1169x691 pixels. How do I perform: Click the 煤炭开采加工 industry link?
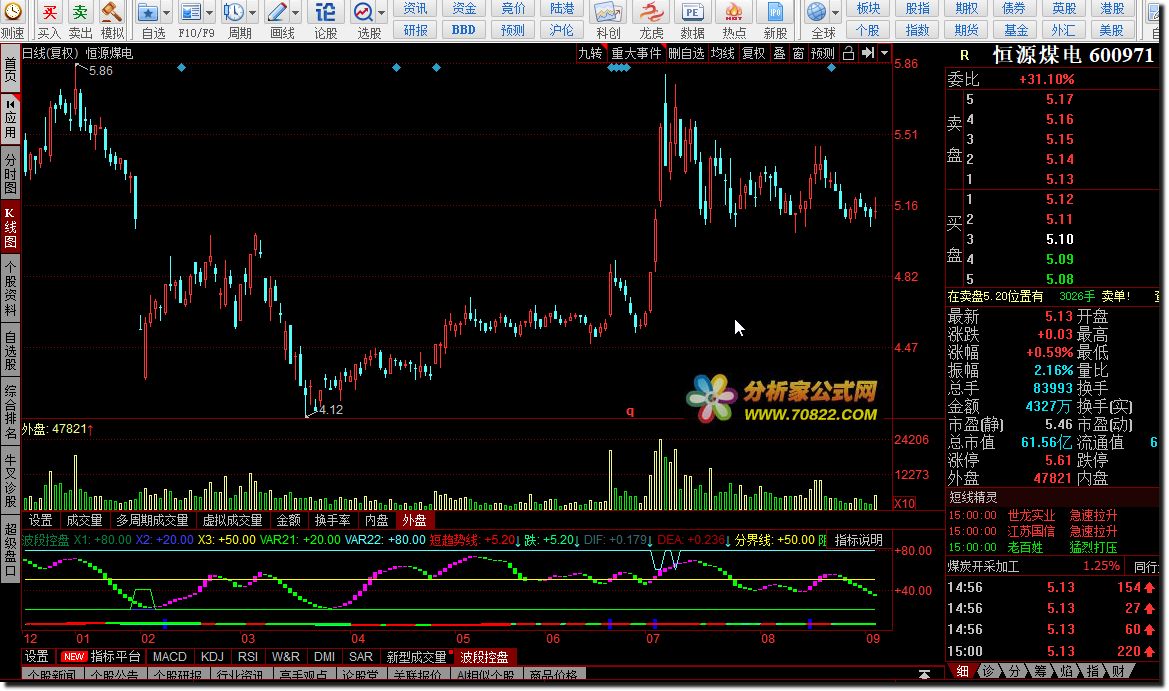tap(983, 567)
